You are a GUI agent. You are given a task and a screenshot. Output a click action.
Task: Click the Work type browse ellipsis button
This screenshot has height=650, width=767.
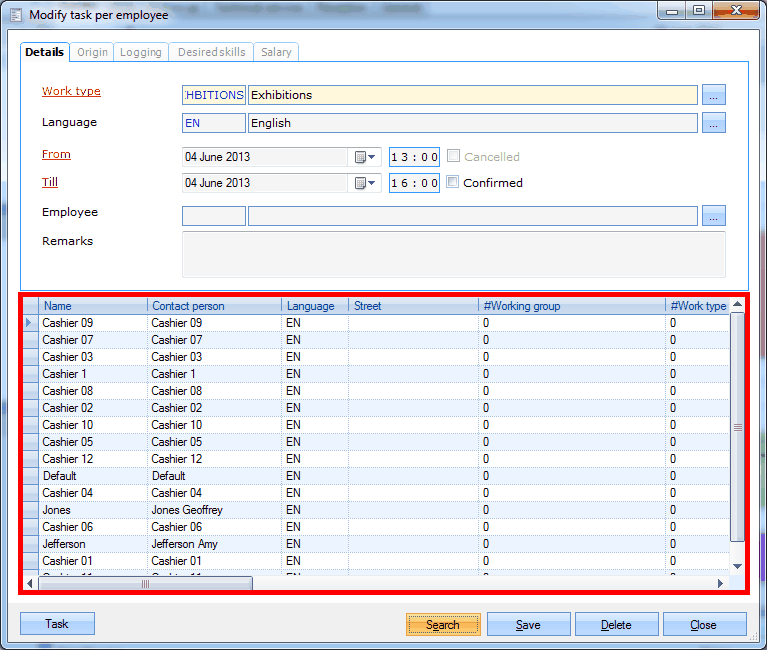coord(713,95)
